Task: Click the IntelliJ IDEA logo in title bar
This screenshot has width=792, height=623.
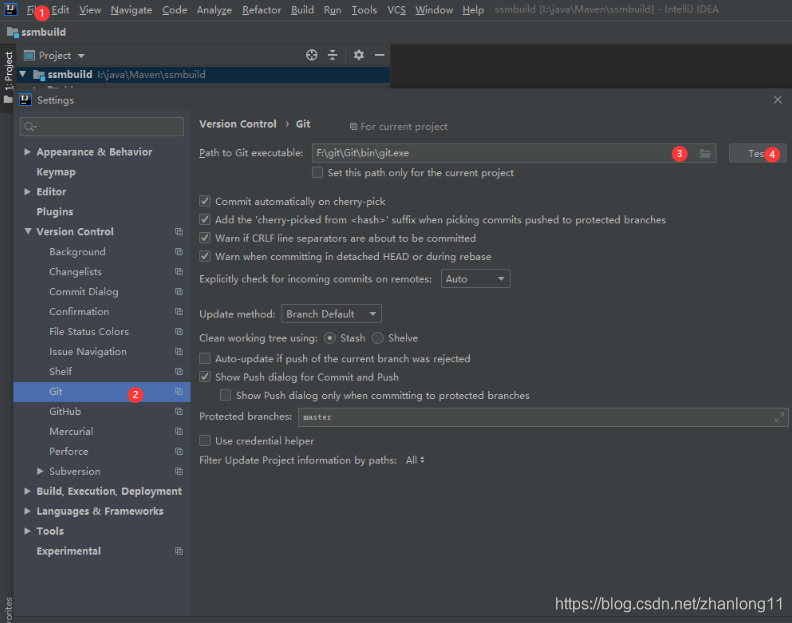Action: (11, 9)
